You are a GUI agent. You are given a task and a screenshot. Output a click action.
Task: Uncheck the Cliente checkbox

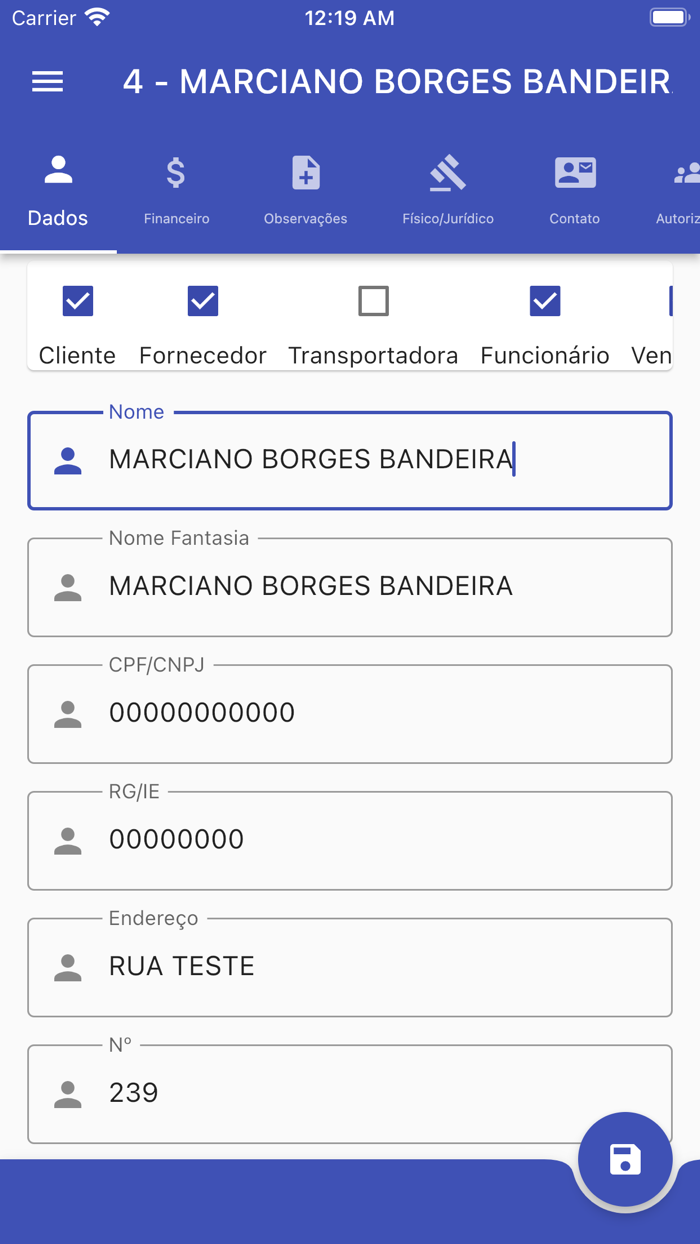point(77,301)
